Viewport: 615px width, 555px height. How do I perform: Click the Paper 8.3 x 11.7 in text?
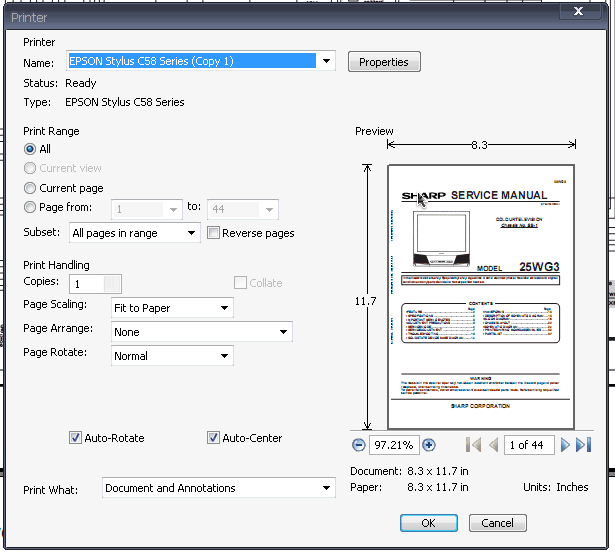click(409, 487)
